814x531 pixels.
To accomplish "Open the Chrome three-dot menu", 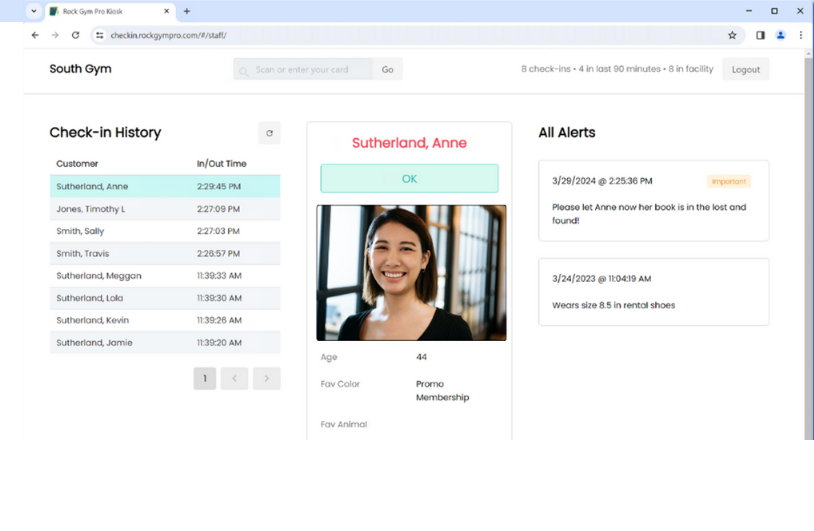I will coord(800,35).
